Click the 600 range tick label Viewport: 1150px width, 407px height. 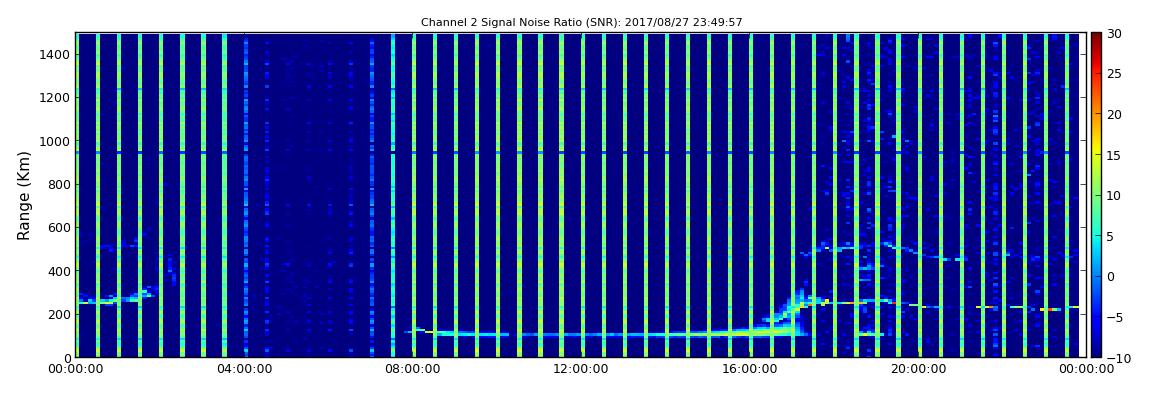[x=59, y=227]
